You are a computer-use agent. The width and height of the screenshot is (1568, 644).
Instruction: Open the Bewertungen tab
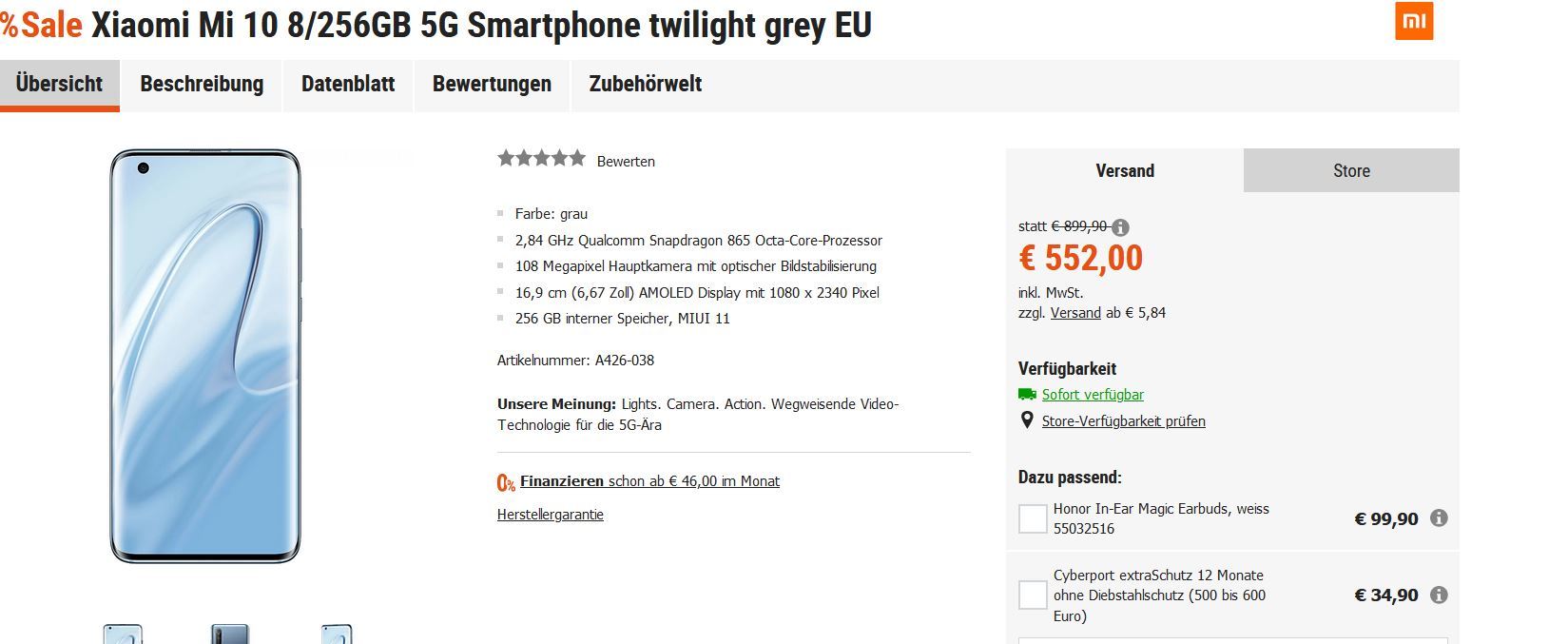(x=492, y=84)
